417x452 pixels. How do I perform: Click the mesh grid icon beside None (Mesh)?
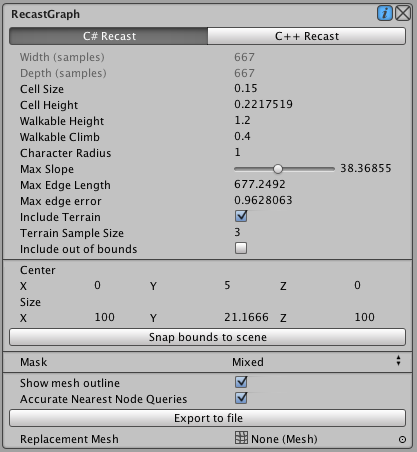(241, 438)
